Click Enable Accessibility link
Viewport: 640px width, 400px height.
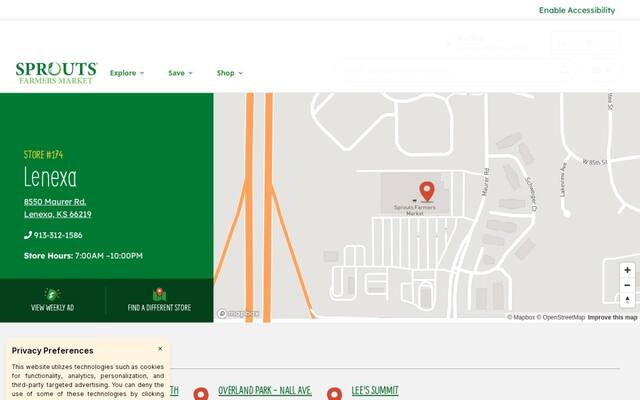coord(577,10)
